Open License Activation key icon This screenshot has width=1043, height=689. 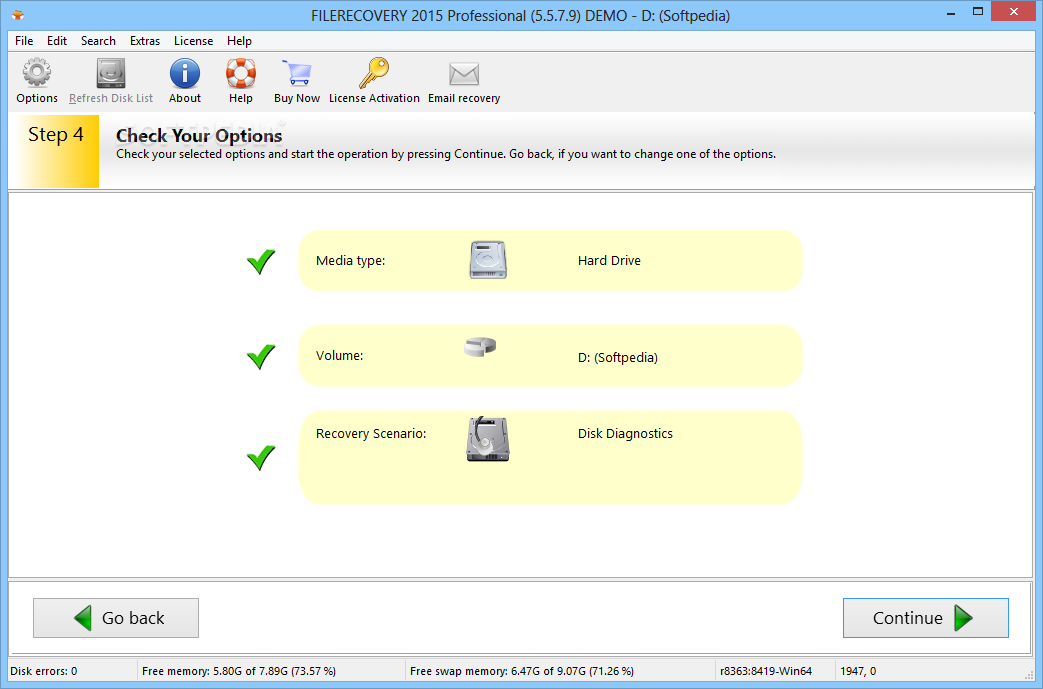(374, 73)
